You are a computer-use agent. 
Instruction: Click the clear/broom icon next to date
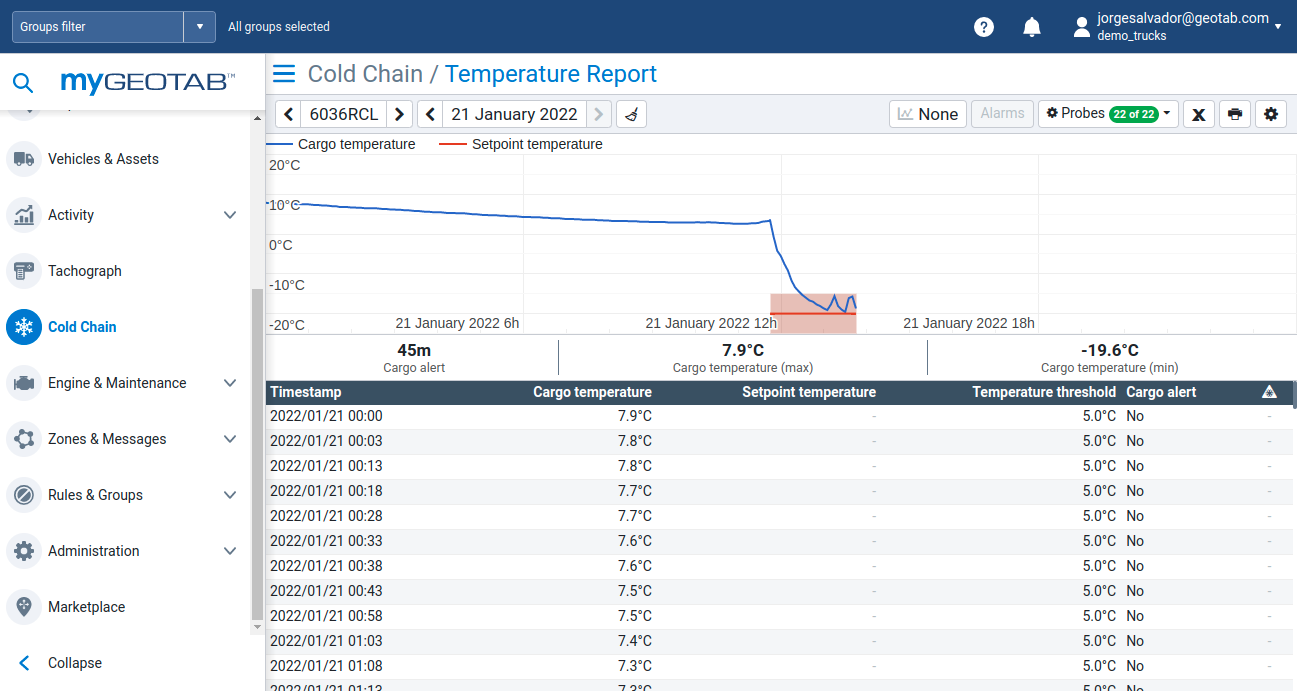(x=630, y=114)
